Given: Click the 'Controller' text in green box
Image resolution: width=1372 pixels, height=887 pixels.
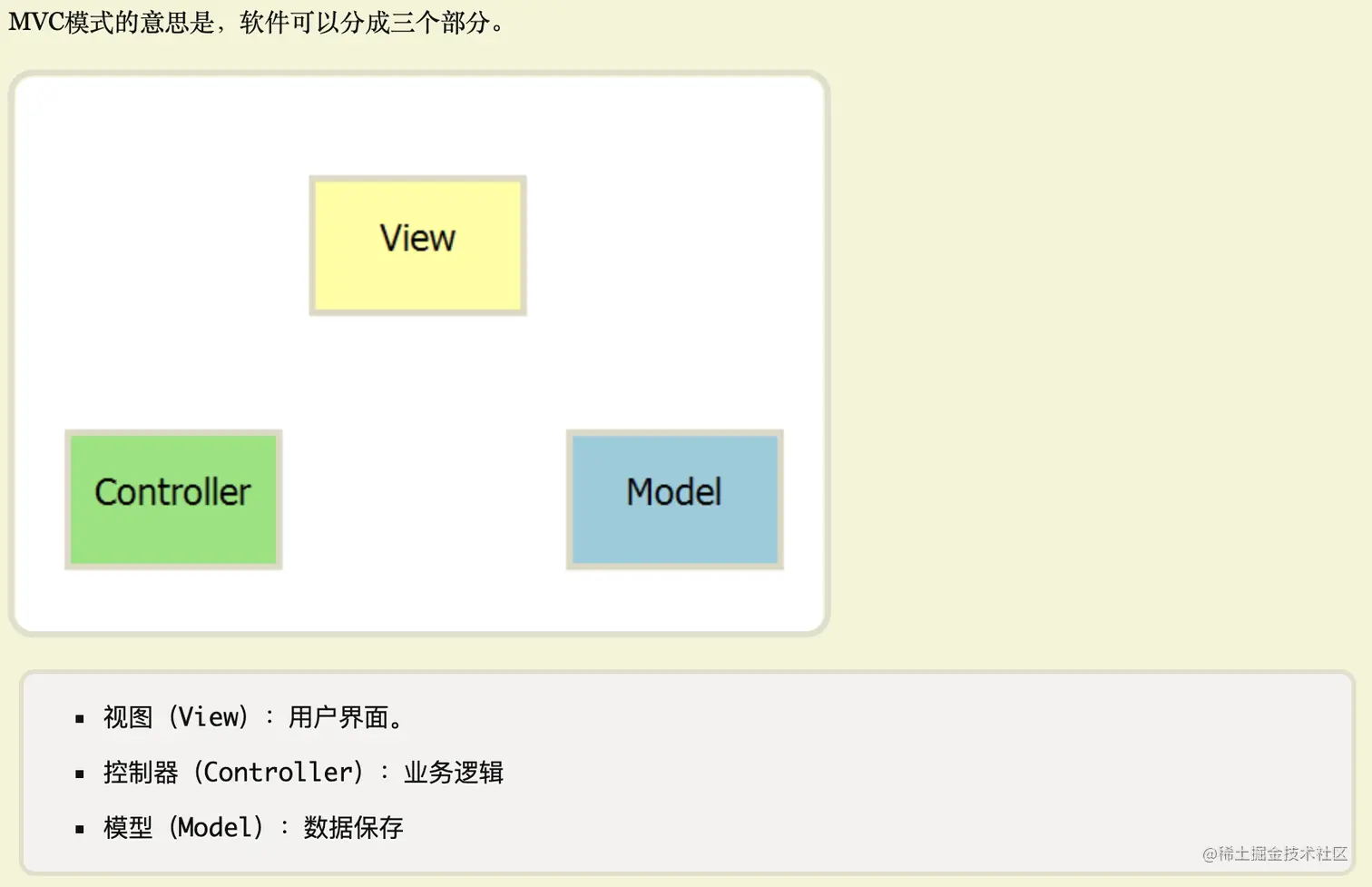Looking at the screenshot, I should tap(172, 492).
